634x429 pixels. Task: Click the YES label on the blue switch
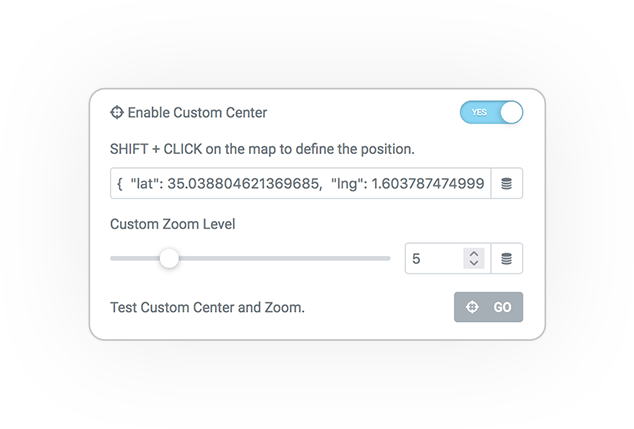pos(479,112)
